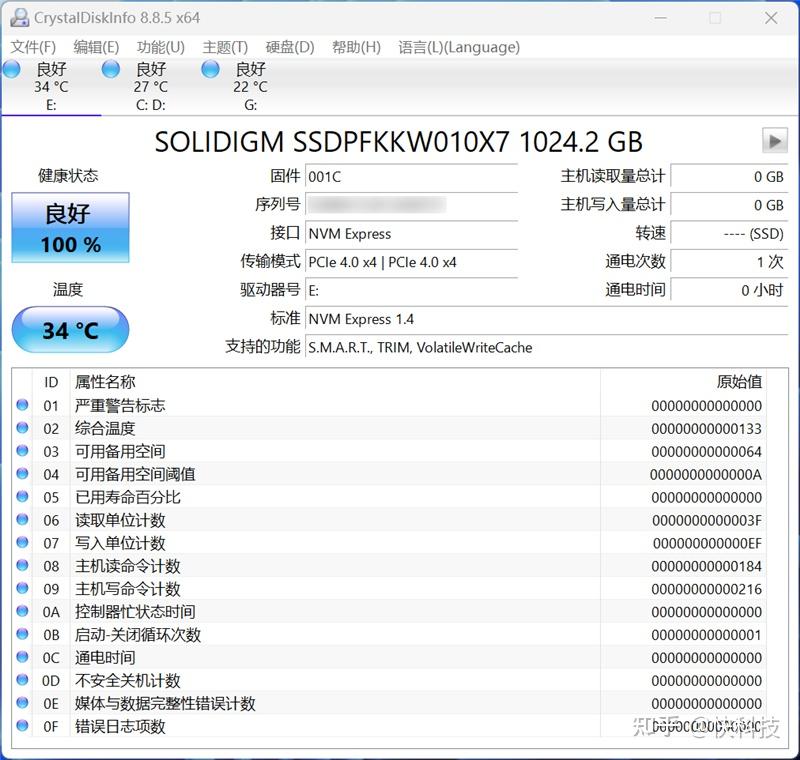Click the 健康状态 良好 100% panel
Viewport: 800px width, 760px height.
pos(70,227)
